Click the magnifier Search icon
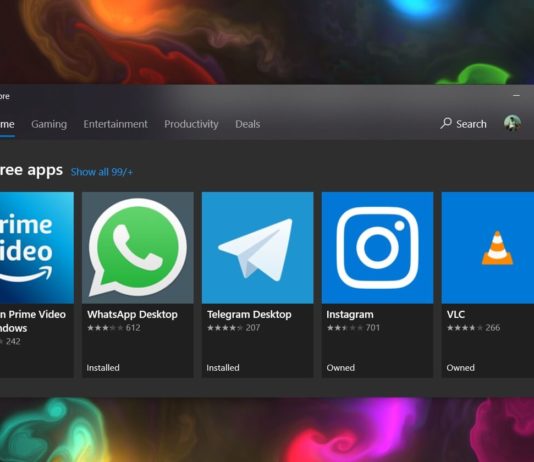Screen dimensions: 534x462 (x=446, y=123)
